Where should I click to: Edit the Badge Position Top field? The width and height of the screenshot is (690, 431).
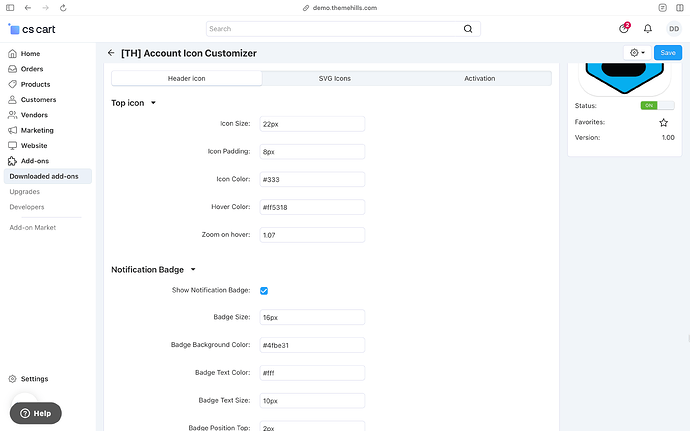(312, 426)
